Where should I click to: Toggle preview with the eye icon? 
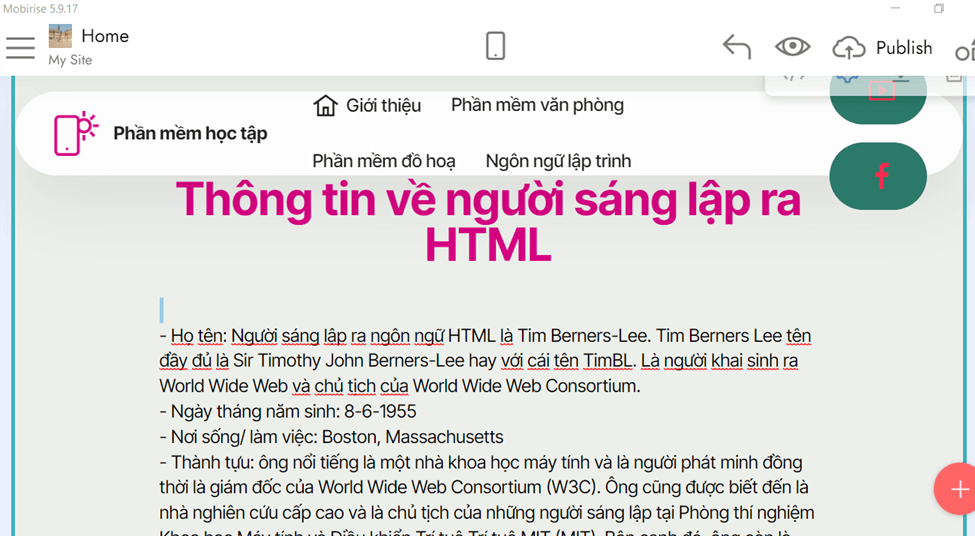tap(792, 47)
